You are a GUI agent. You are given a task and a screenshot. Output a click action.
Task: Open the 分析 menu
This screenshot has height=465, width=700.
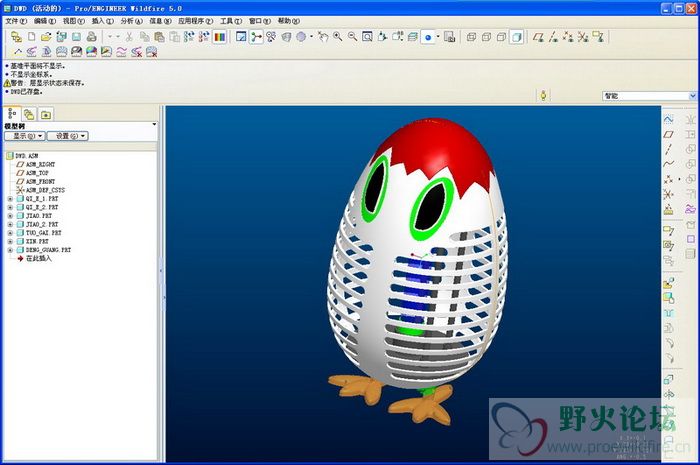(x=131, y=21)
